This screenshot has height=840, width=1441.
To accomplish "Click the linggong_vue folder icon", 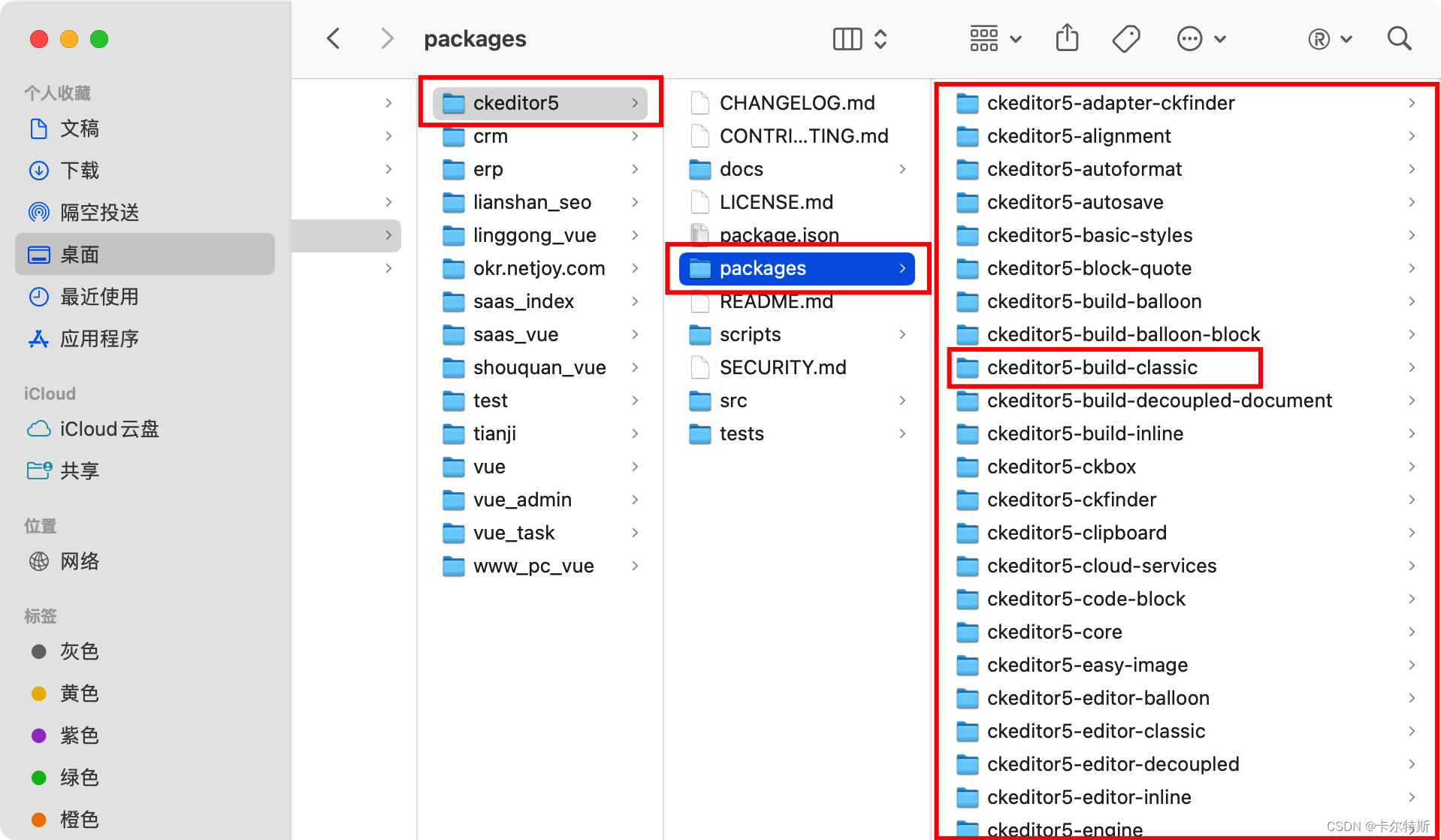I will pyautogui.click(x=453, y=235).
